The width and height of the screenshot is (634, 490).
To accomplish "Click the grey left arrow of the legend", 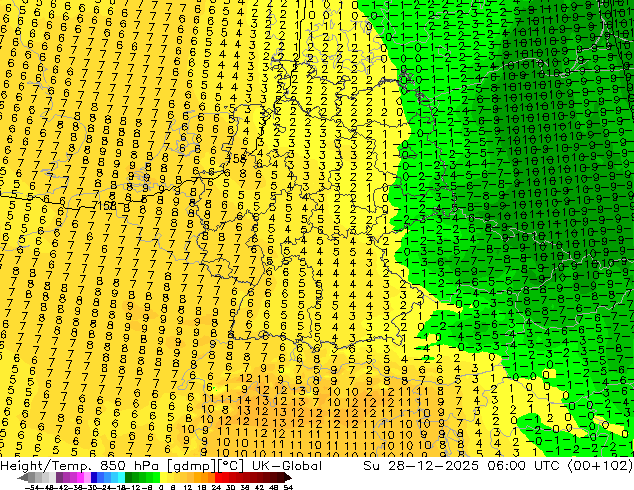I will [x=22, y=477].
